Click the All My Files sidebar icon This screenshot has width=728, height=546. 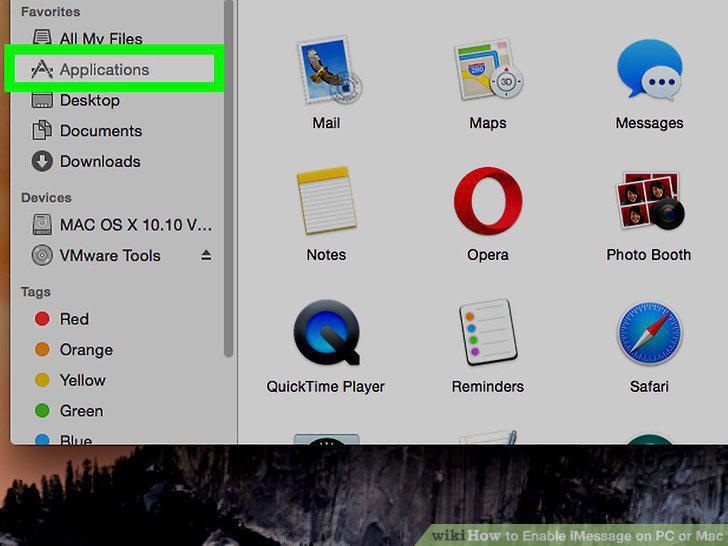pyautogui.click(x=42, y=37)
